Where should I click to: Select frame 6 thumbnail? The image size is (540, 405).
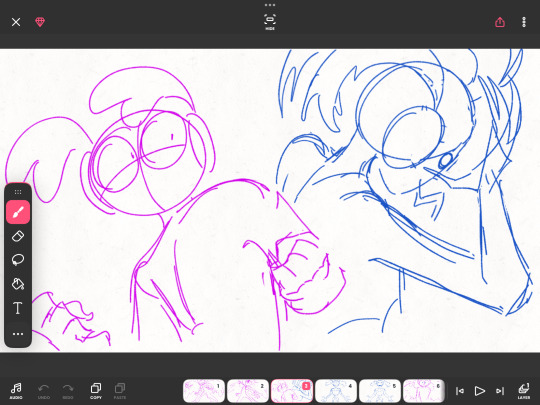point(424,391)
